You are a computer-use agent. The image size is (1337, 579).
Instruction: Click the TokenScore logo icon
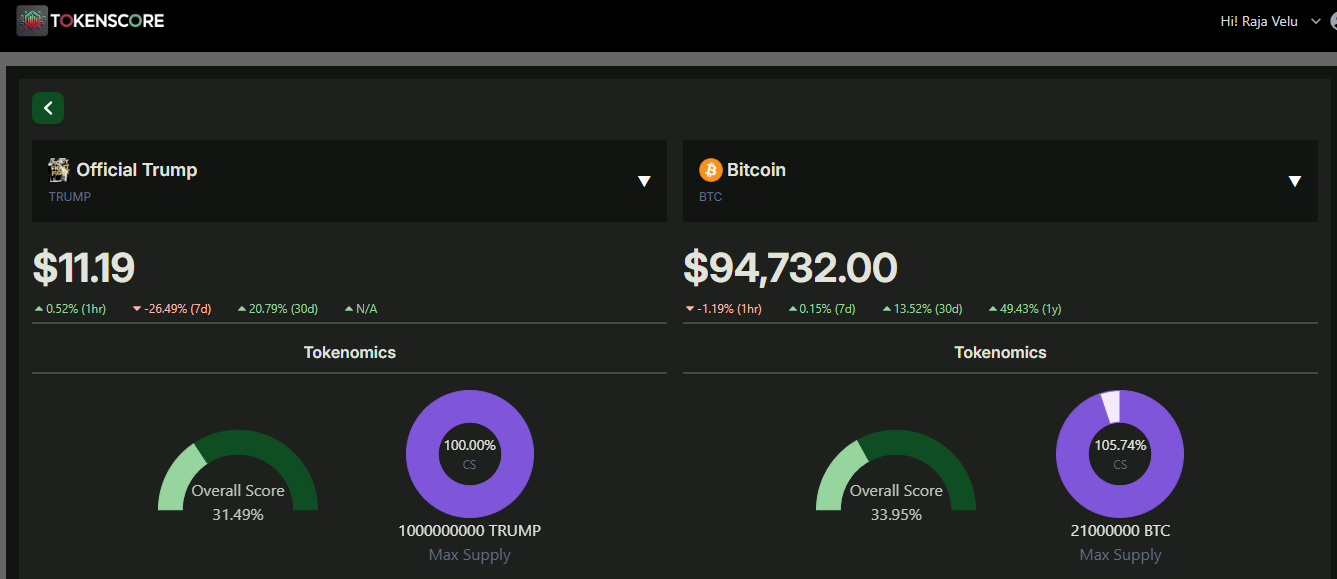click(32, 21)
